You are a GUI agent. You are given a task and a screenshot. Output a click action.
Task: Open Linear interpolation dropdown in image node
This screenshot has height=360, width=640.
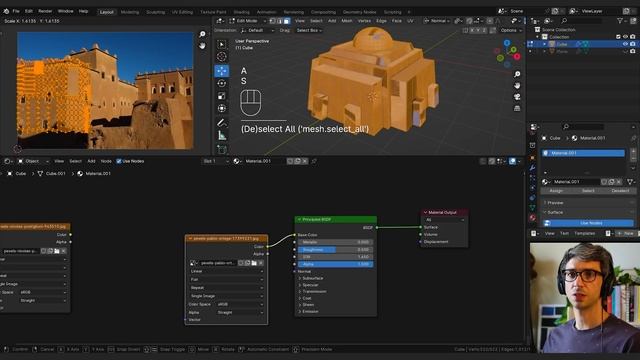227,271
